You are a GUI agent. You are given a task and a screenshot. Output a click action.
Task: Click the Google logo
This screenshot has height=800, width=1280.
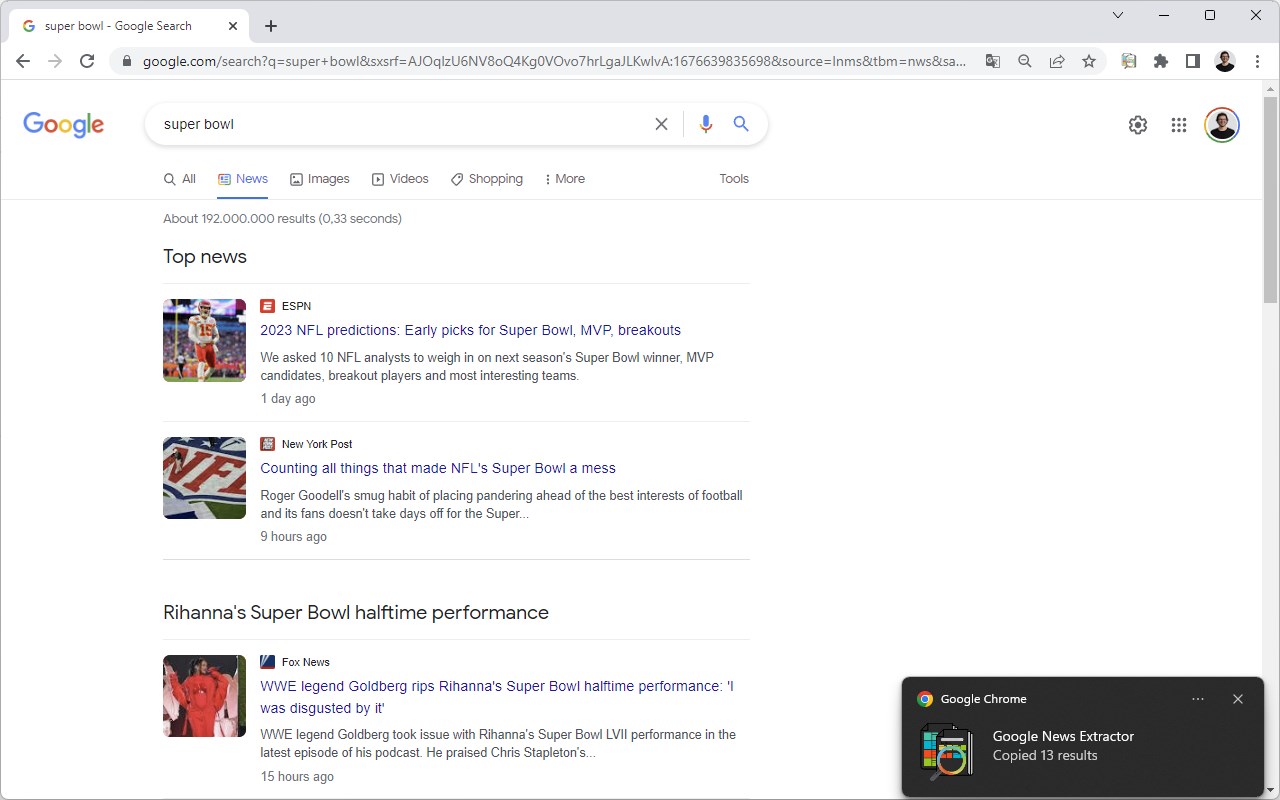click(64, 125)
